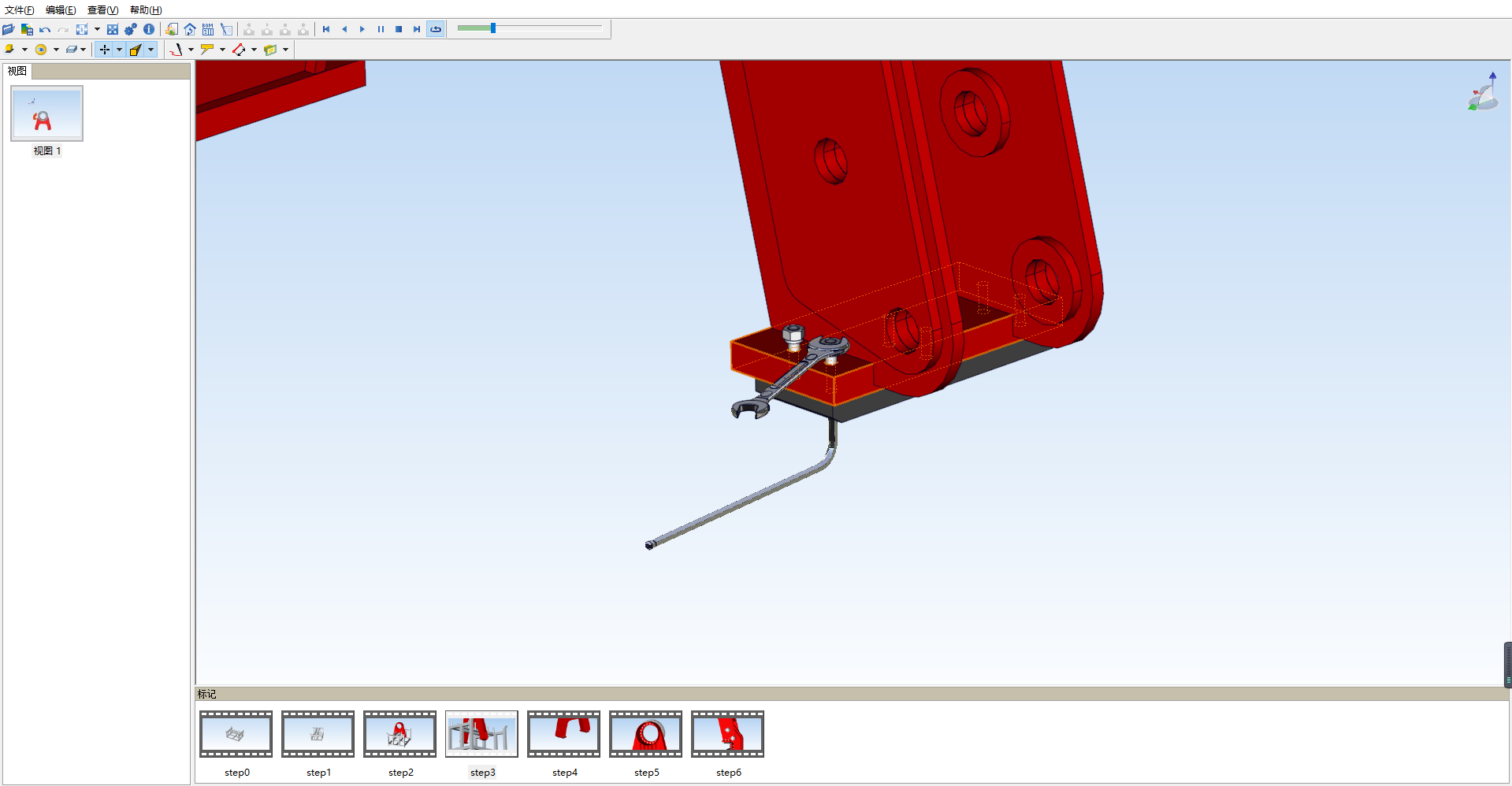This screenshot has height=786, width=1512.
Task: Click the 3D orientation axis triad
Action: pos(1483,91)
